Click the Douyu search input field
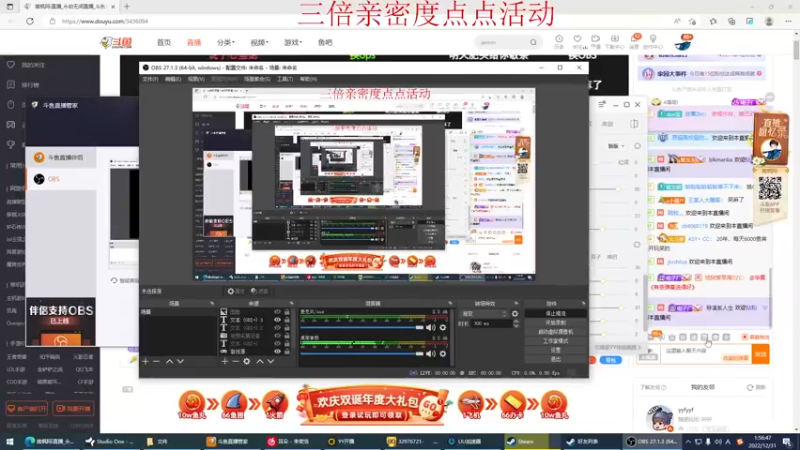 coord(502,42)
